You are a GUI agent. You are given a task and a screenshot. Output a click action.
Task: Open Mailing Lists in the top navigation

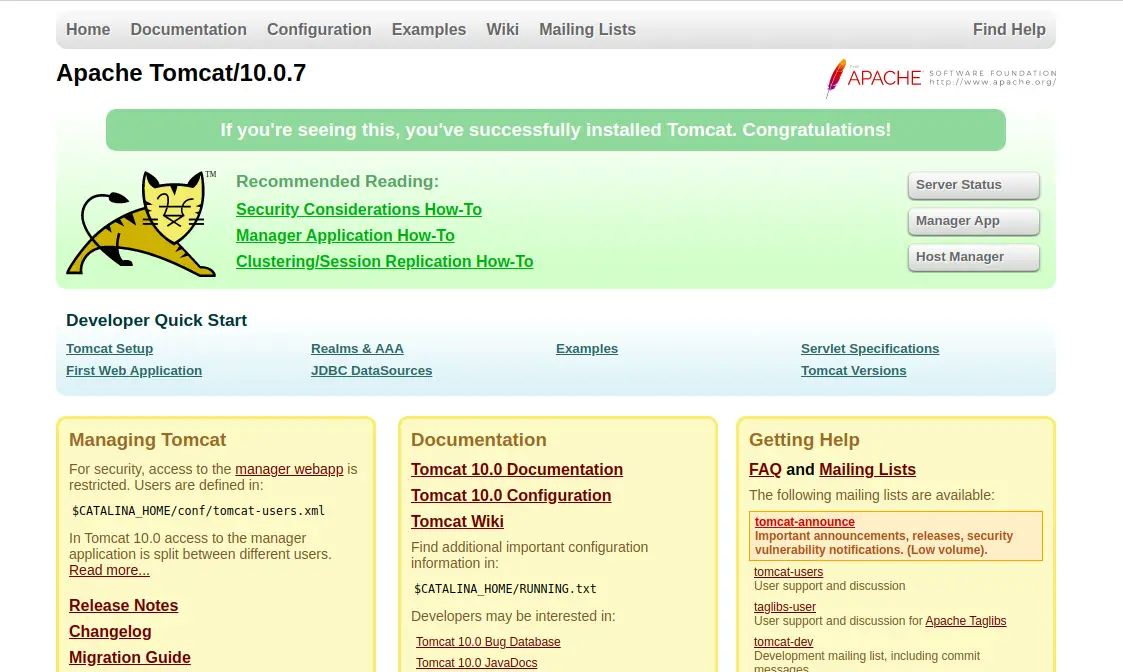[587, 29]
